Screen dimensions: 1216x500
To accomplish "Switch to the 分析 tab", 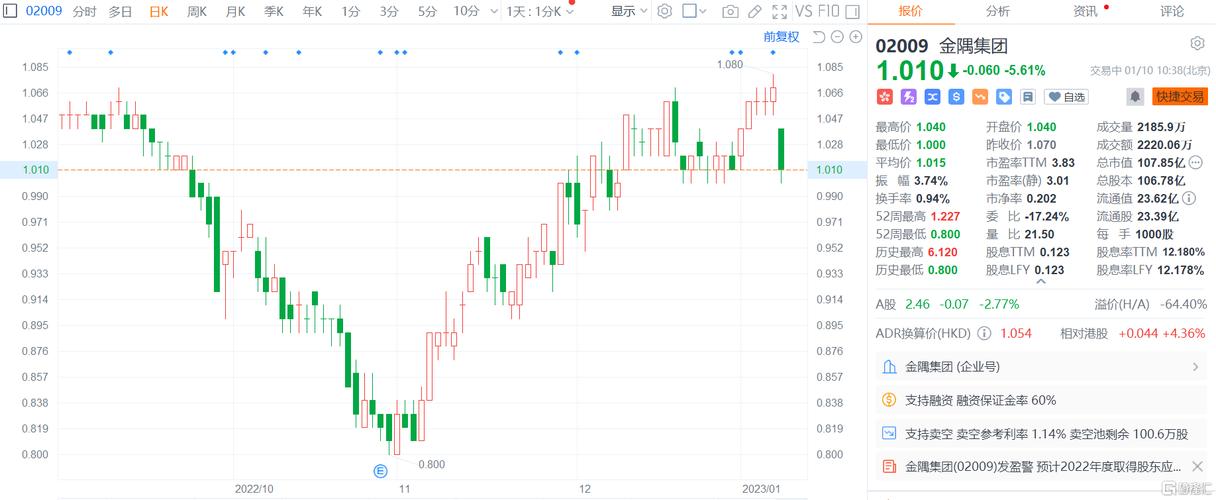I will 997,11.
